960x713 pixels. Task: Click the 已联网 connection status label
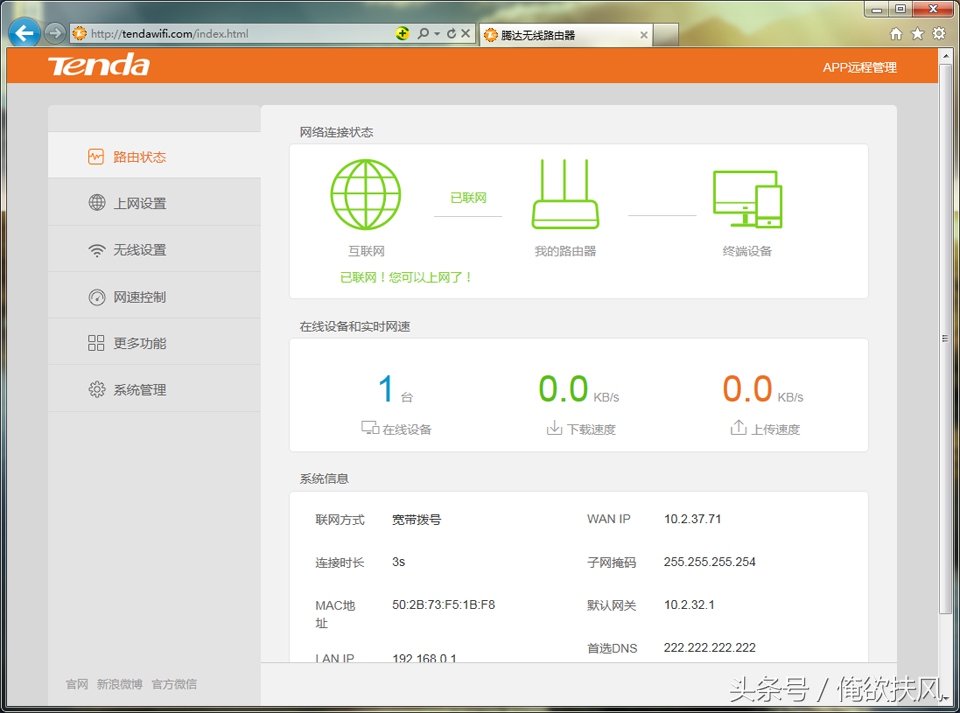pos(468,198)
